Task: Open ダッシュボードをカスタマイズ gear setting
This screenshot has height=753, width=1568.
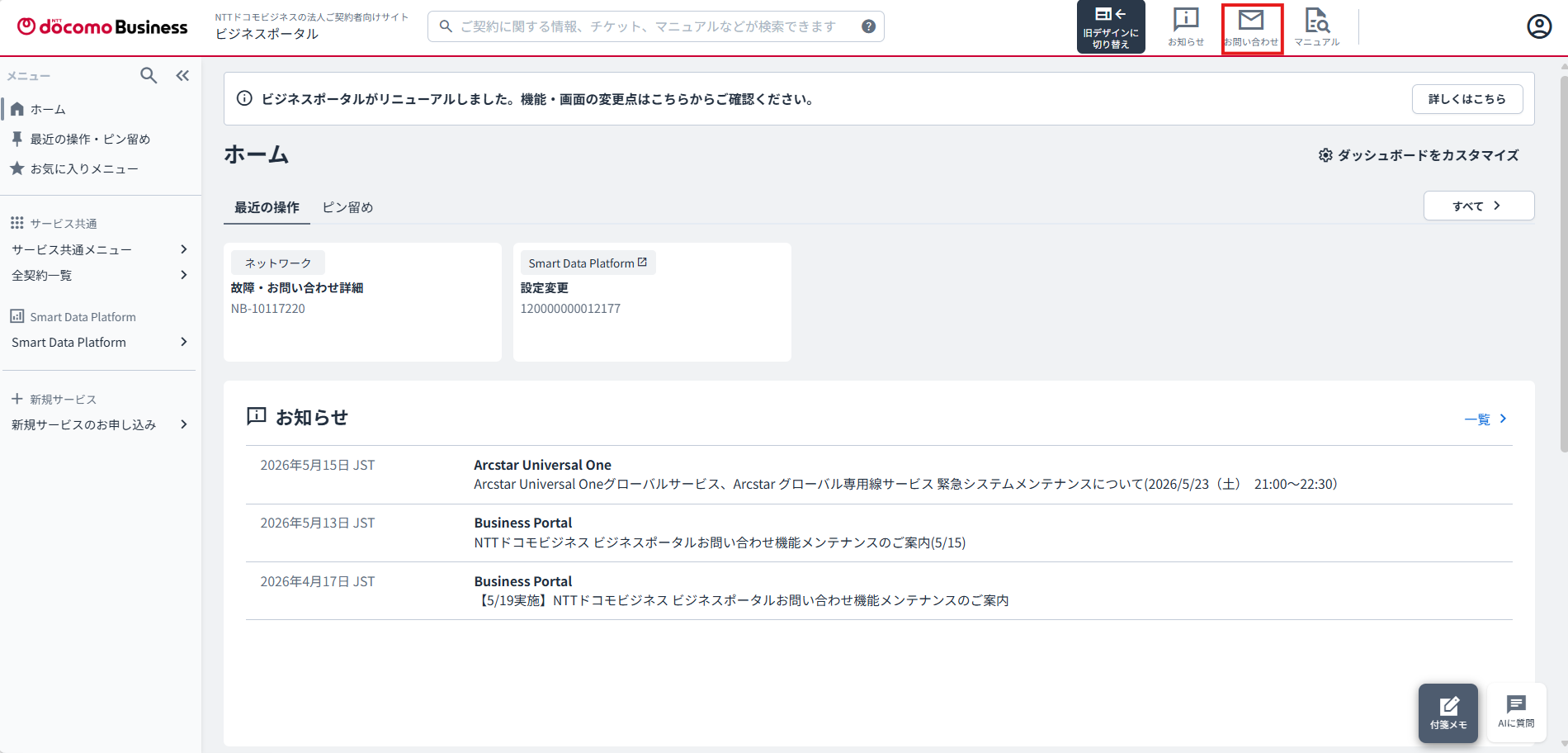Action: pos(1419,155)
